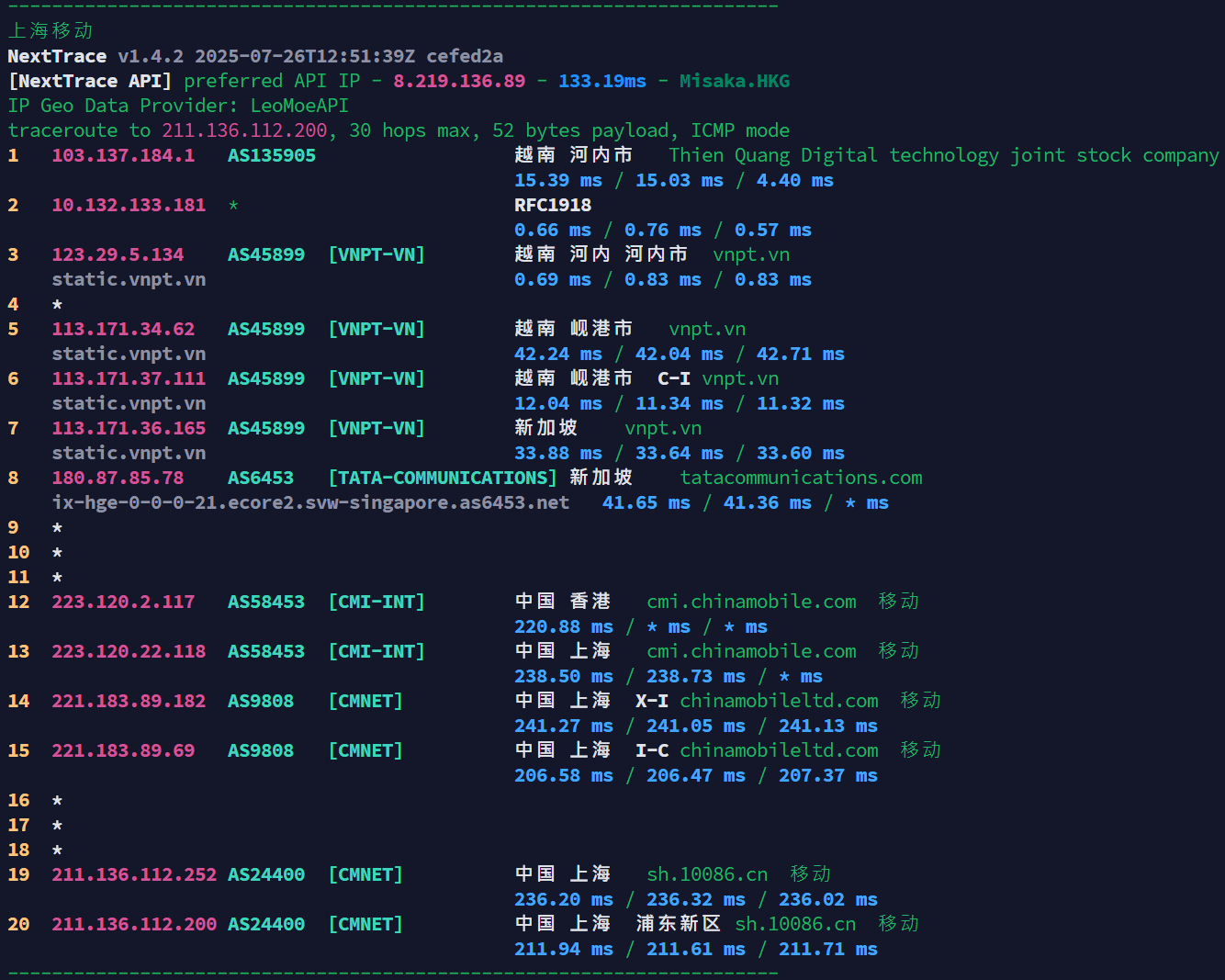Click the I-C tag in hop 15

tap(652, 750)
